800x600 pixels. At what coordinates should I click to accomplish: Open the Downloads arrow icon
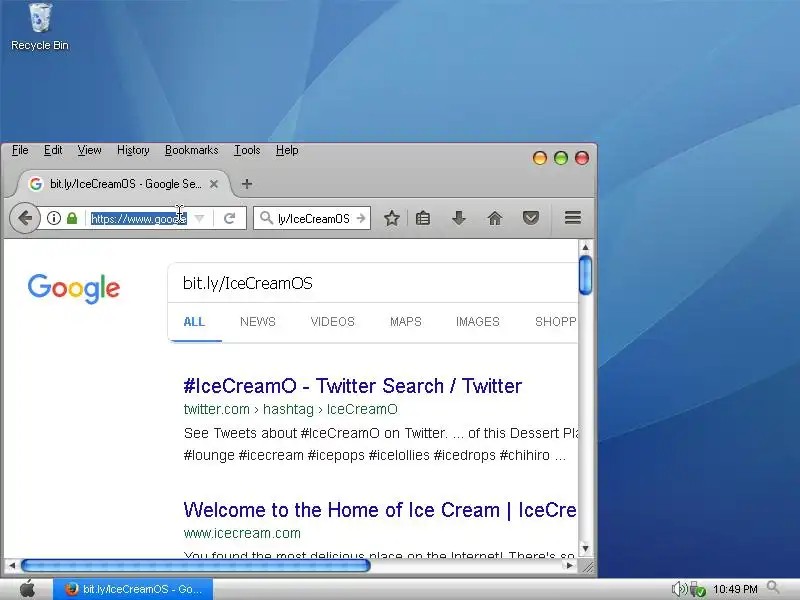click(x=459, y=218)
